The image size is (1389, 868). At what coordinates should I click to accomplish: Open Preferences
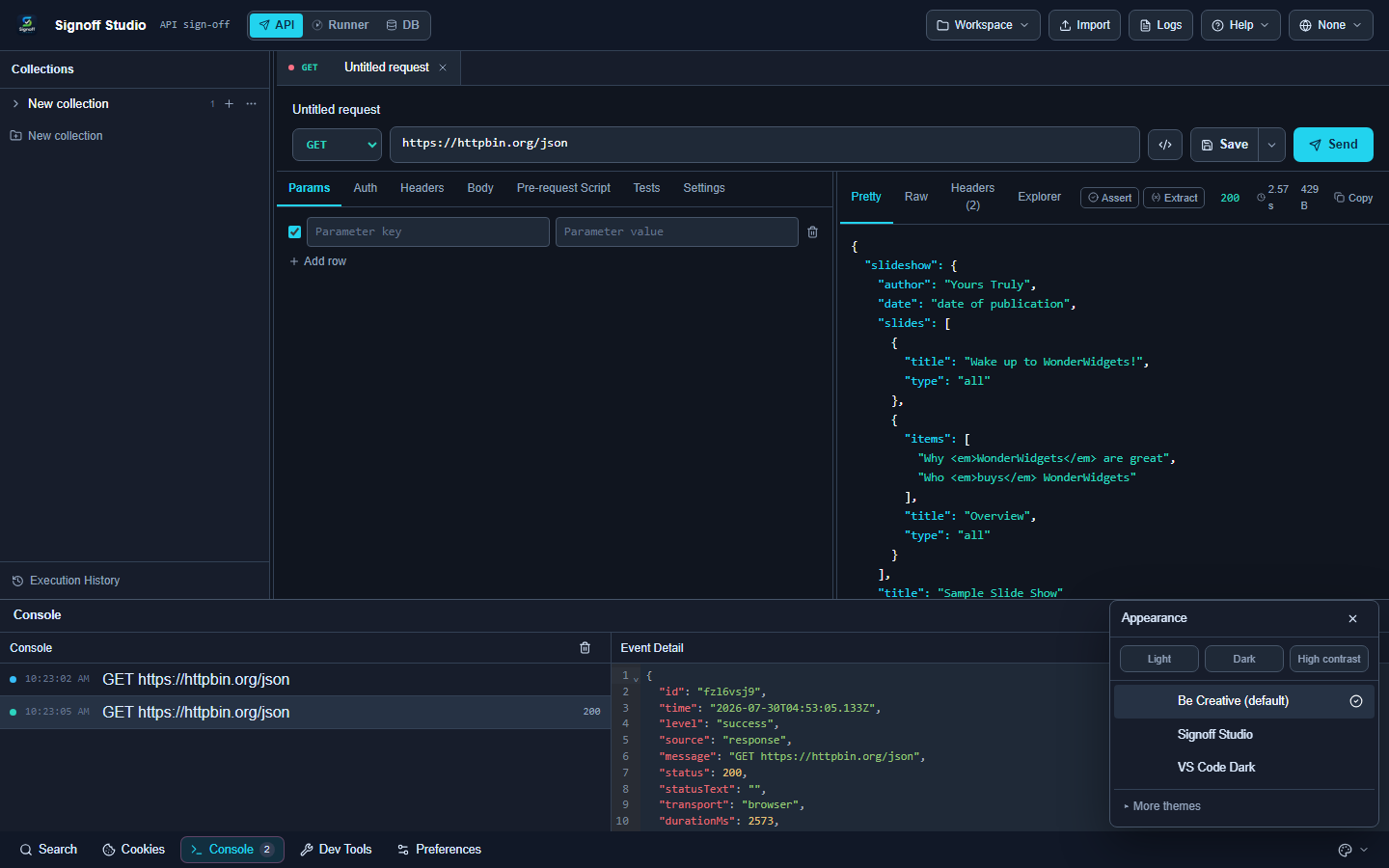pos(439,850)
